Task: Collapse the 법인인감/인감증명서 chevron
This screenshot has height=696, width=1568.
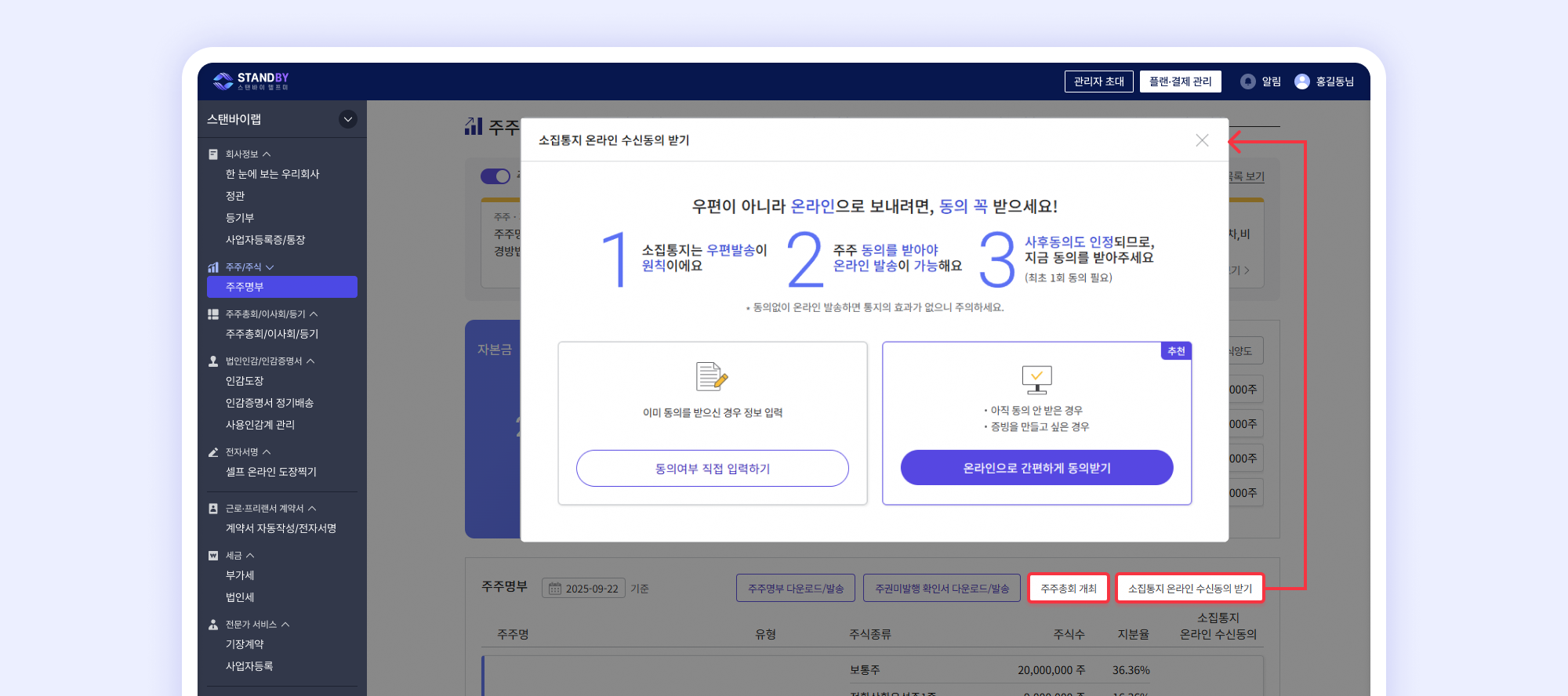Action: [310, 361]
